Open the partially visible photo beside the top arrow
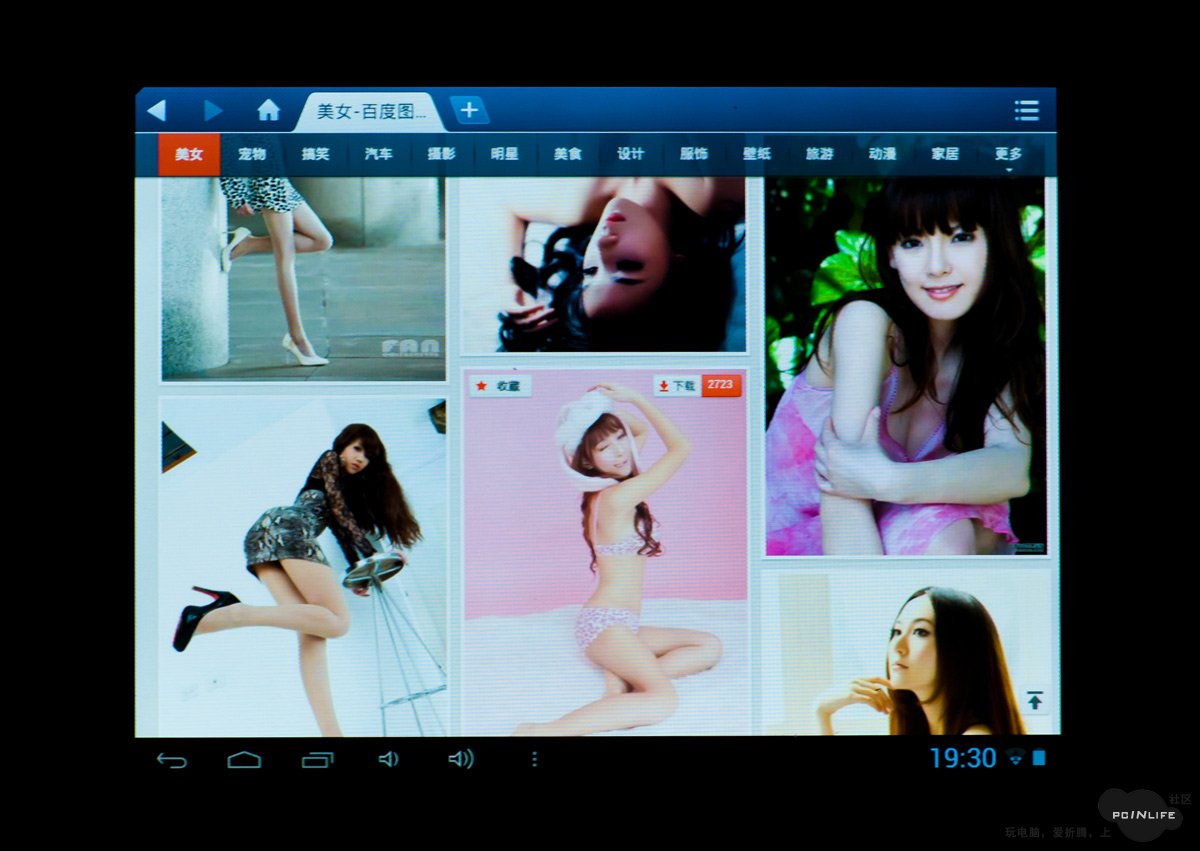 (x=905, y=652)
